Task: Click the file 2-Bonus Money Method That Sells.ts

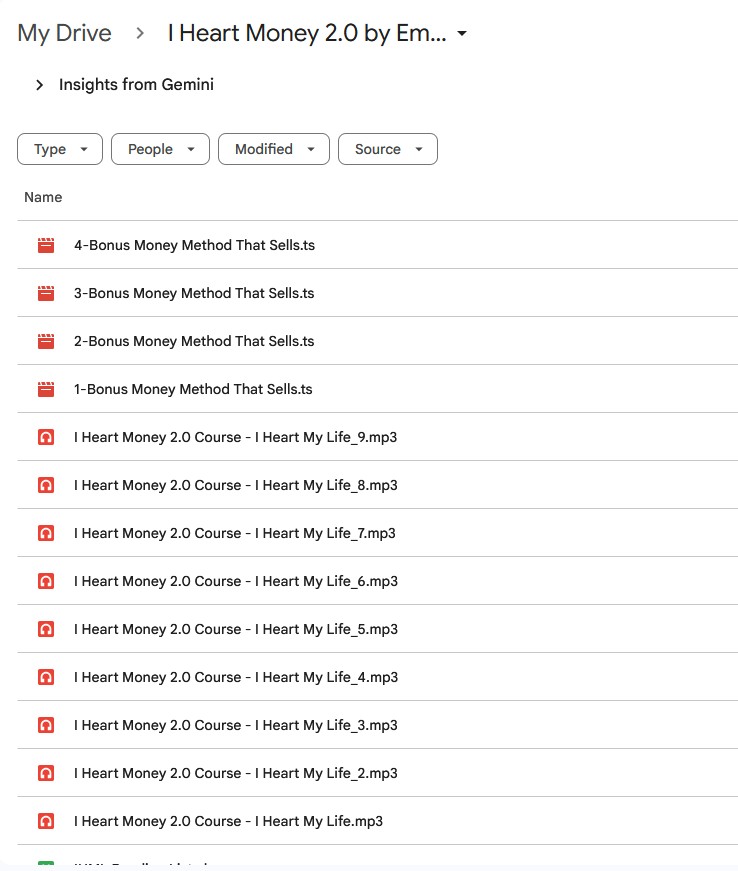Action: (194, 341)
